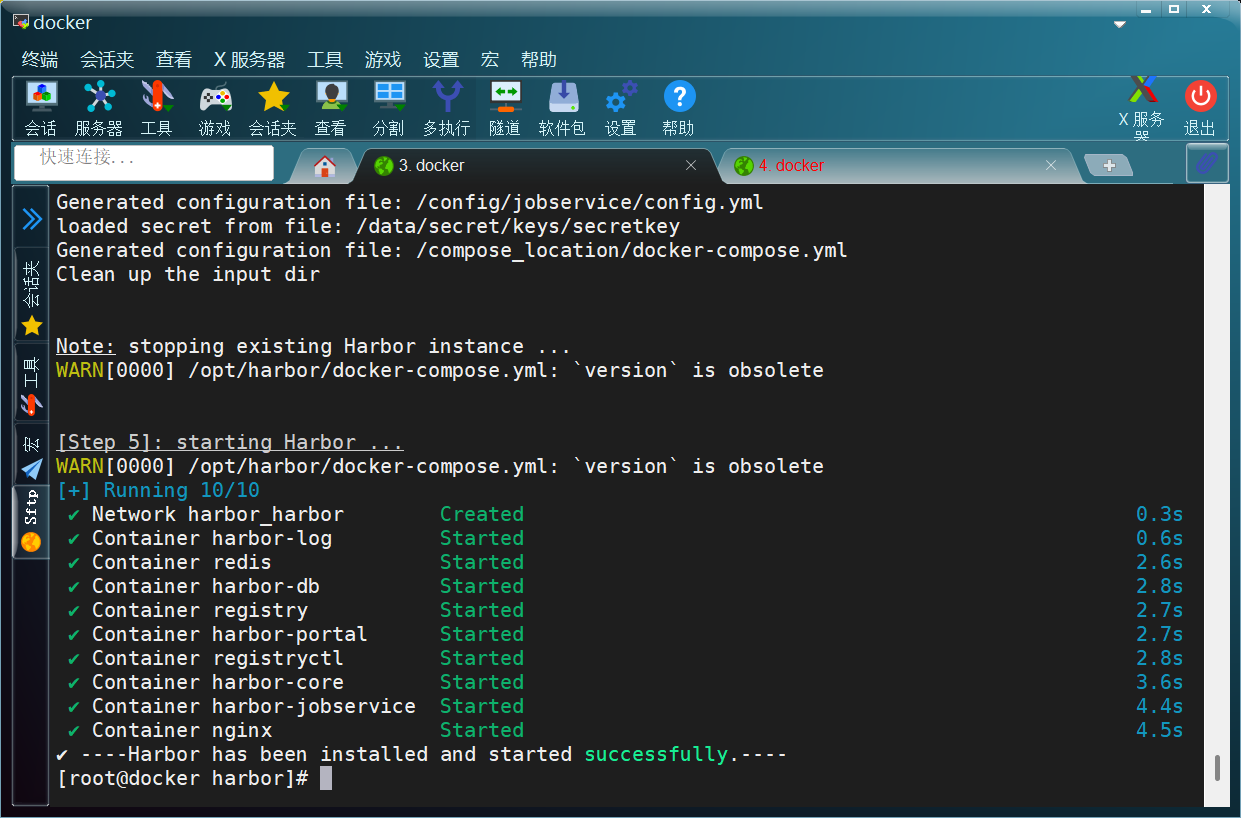
Task: Click the underlined 'Note:' text
Action: click(x=86, y=346)
